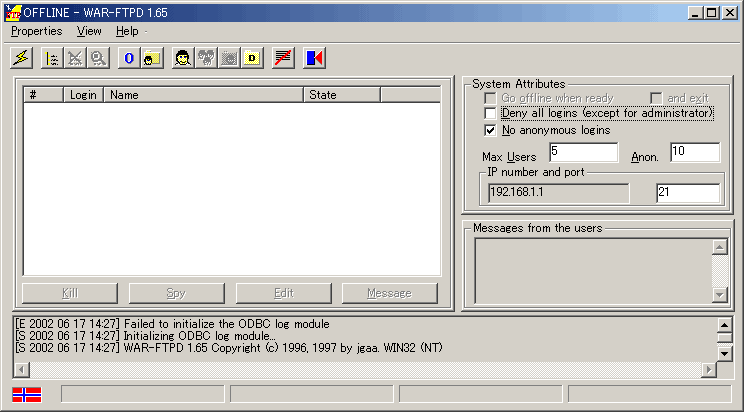Click messages box scroll up arrow
Image resolution: width=744 pixels, height=412 pixels.
coord(719,247)
